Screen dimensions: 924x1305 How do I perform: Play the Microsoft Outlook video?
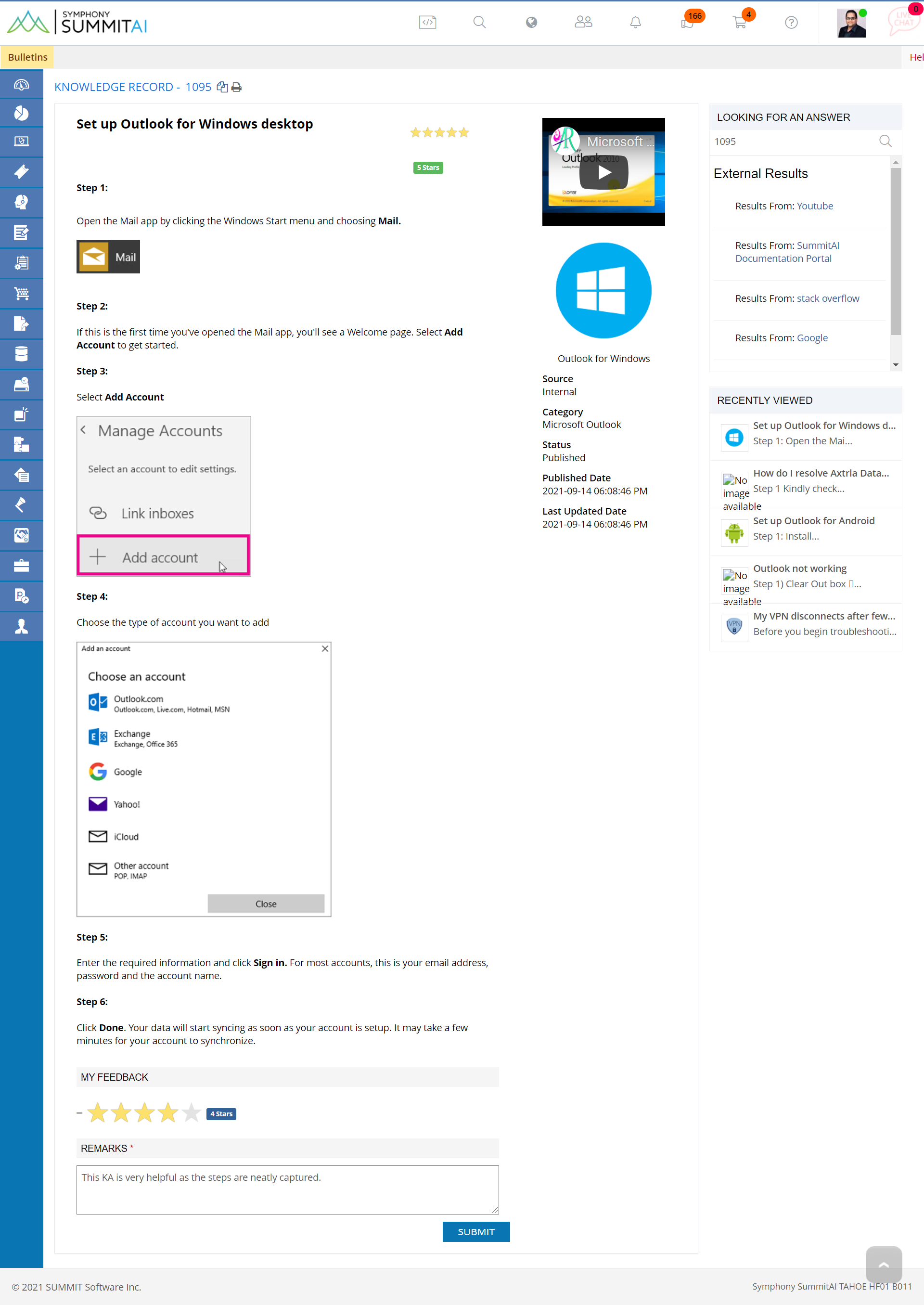(x=603, y=172)
